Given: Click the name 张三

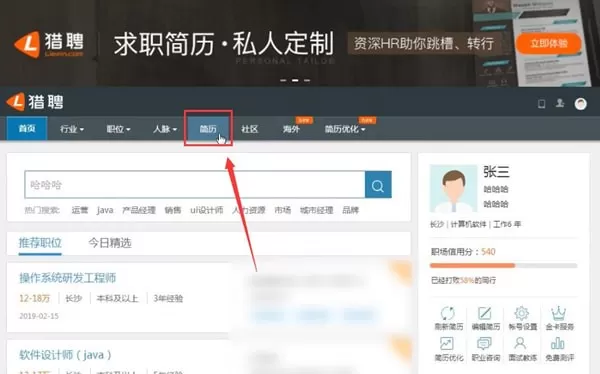Looking at the screenshot, I should 496,171.
